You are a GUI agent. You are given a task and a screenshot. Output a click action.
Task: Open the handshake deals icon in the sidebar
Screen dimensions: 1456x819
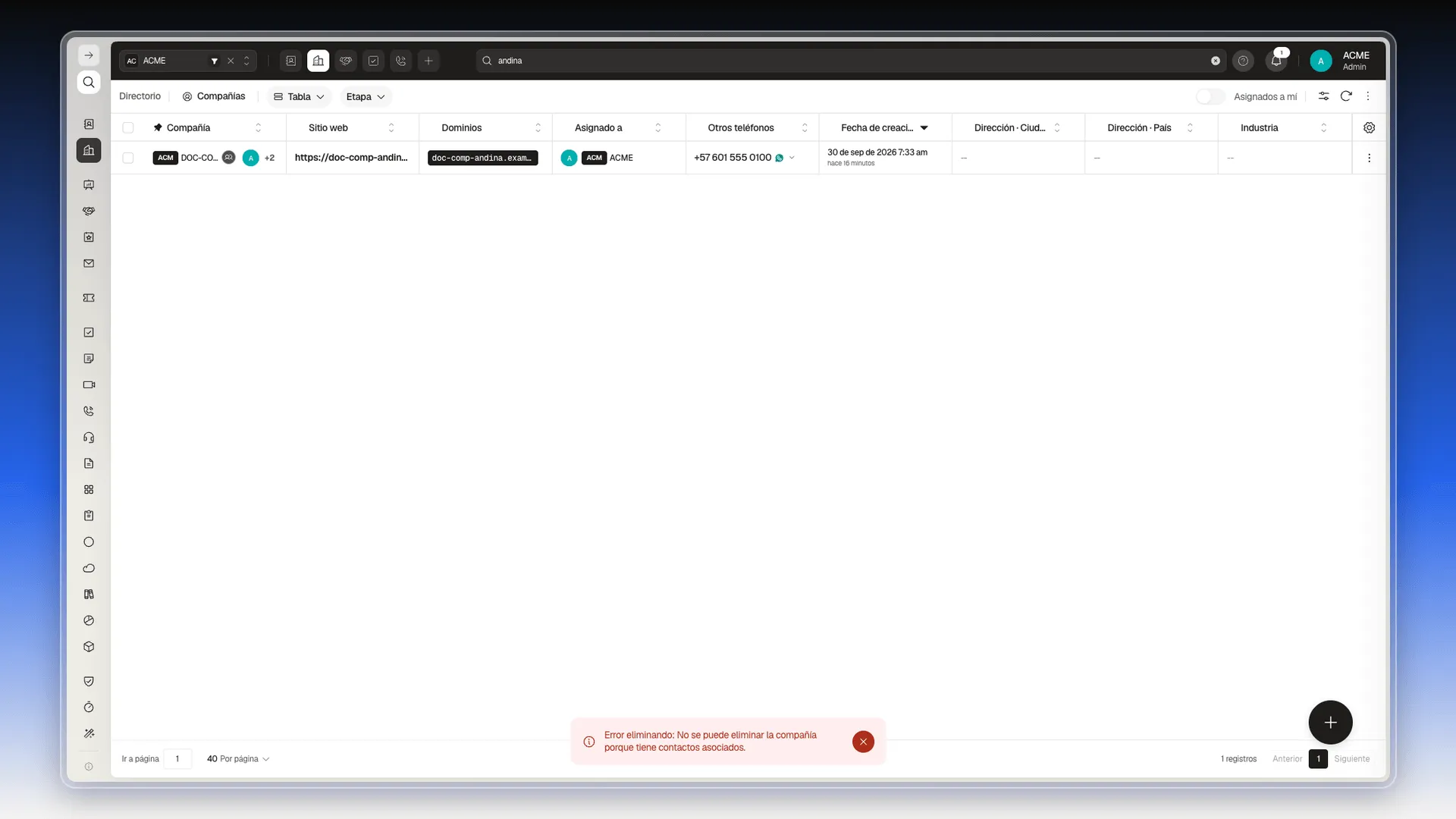tap(89, 211)
